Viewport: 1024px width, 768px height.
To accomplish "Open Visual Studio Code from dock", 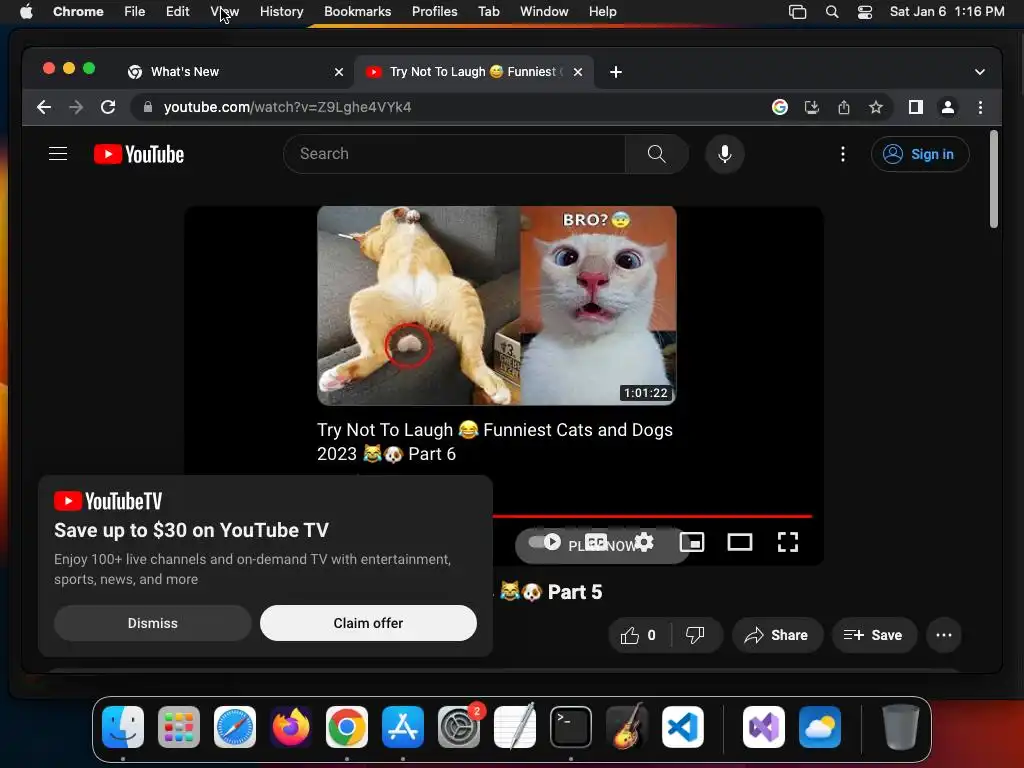I will [682, 727].
